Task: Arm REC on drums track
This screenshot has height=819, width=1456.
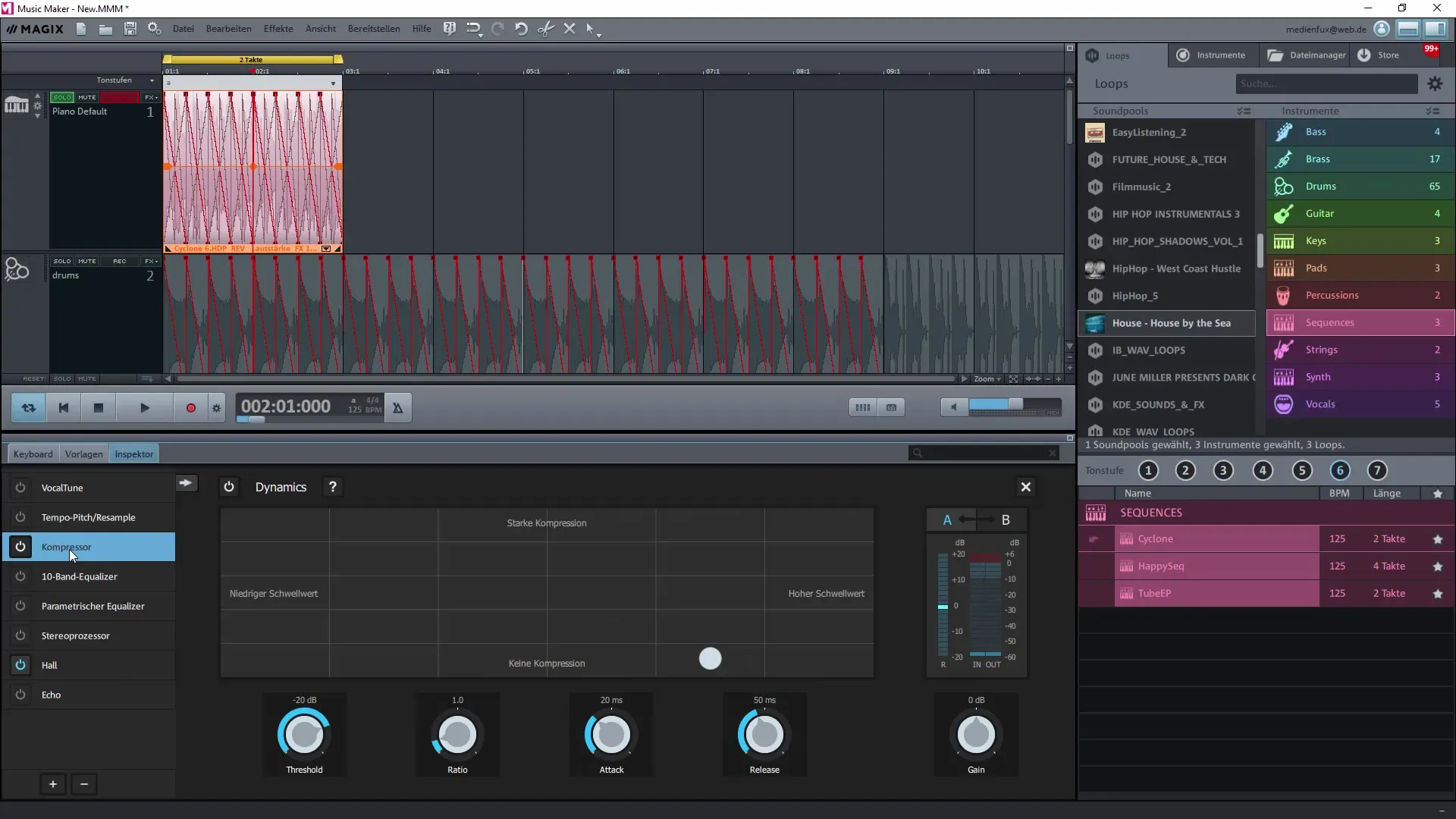Action: [120, 261]
